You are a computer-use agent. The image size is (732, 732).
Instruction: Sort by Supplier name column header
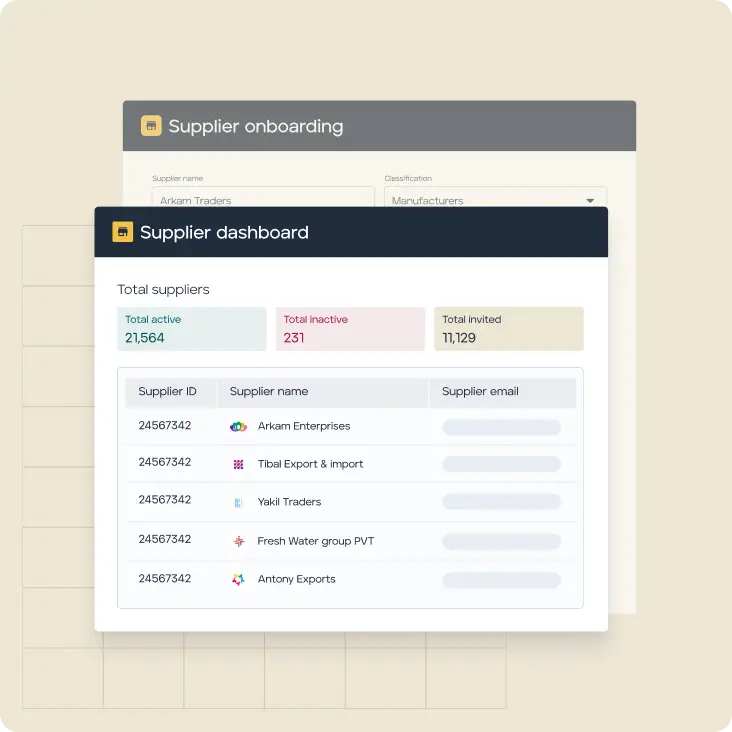click(x=269, y=392)
